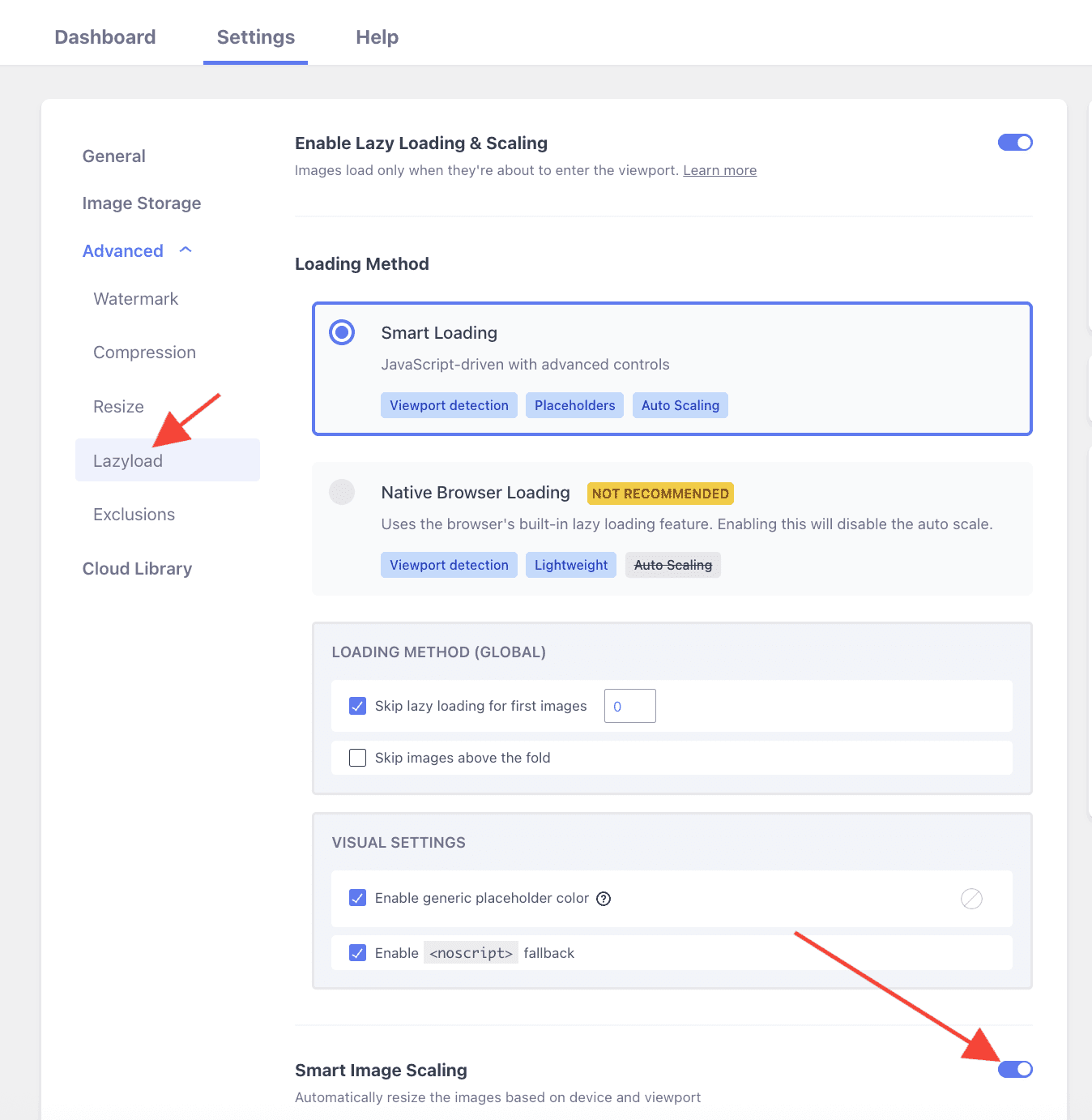Image resolution: width=1092 pixels, height=1120 pixels.
Task: Uncheck Enable generic placeholder color
Action: pyautogui.click(x=357, y=898)
